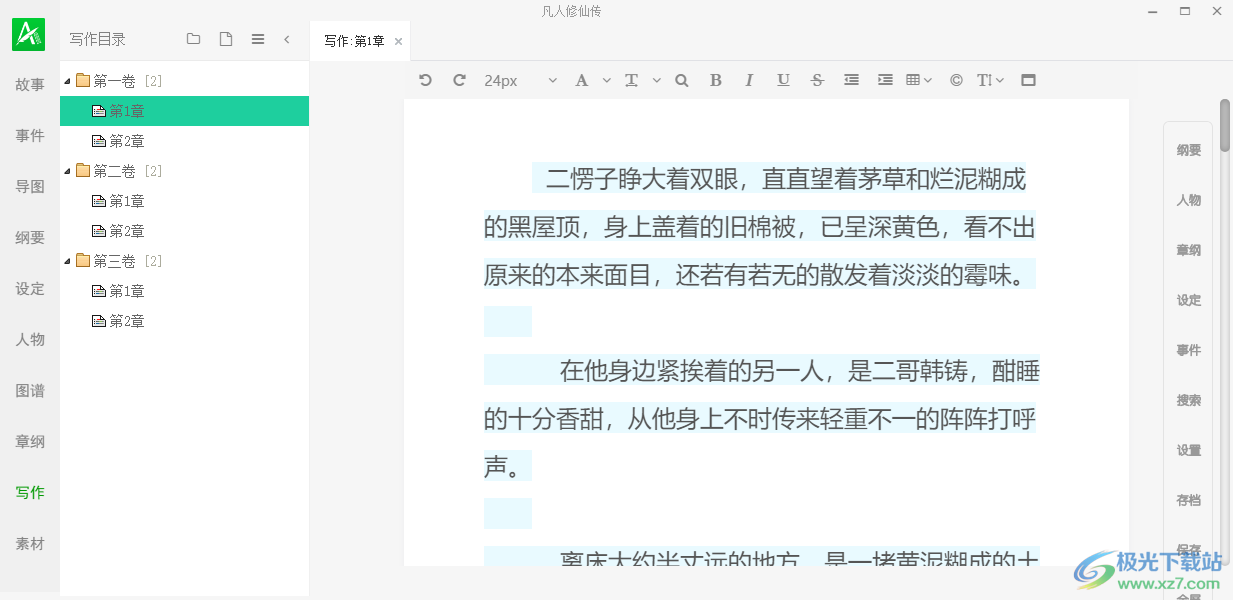Expand the font color dropdown arrow
Viewport: 1233px width, 600px height.
(606, 80)
